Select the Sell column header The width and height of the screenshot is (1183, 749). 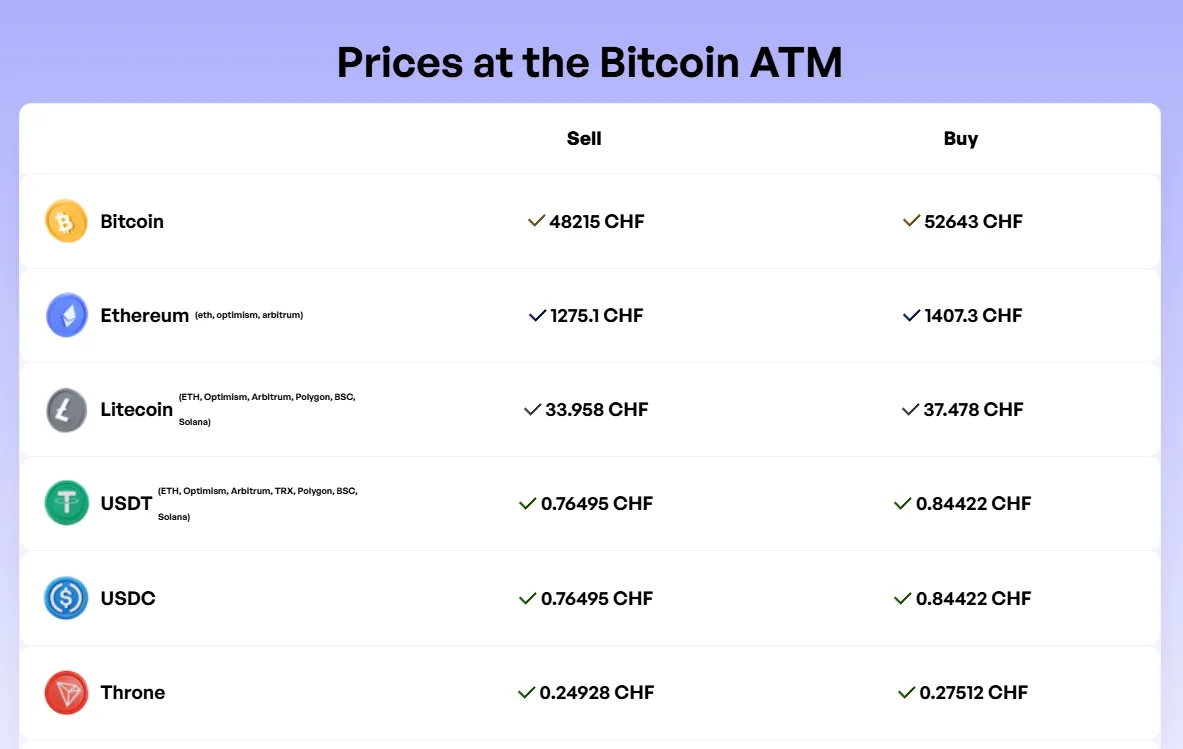click(584, 139)
